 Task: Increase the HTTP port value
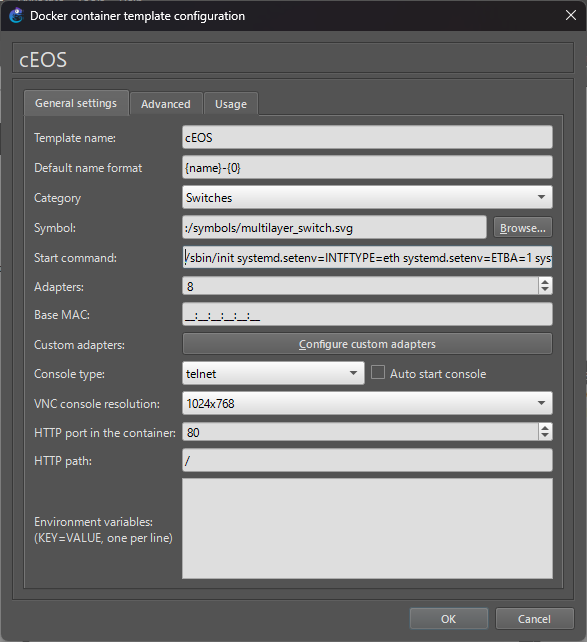tap(545, 427)
